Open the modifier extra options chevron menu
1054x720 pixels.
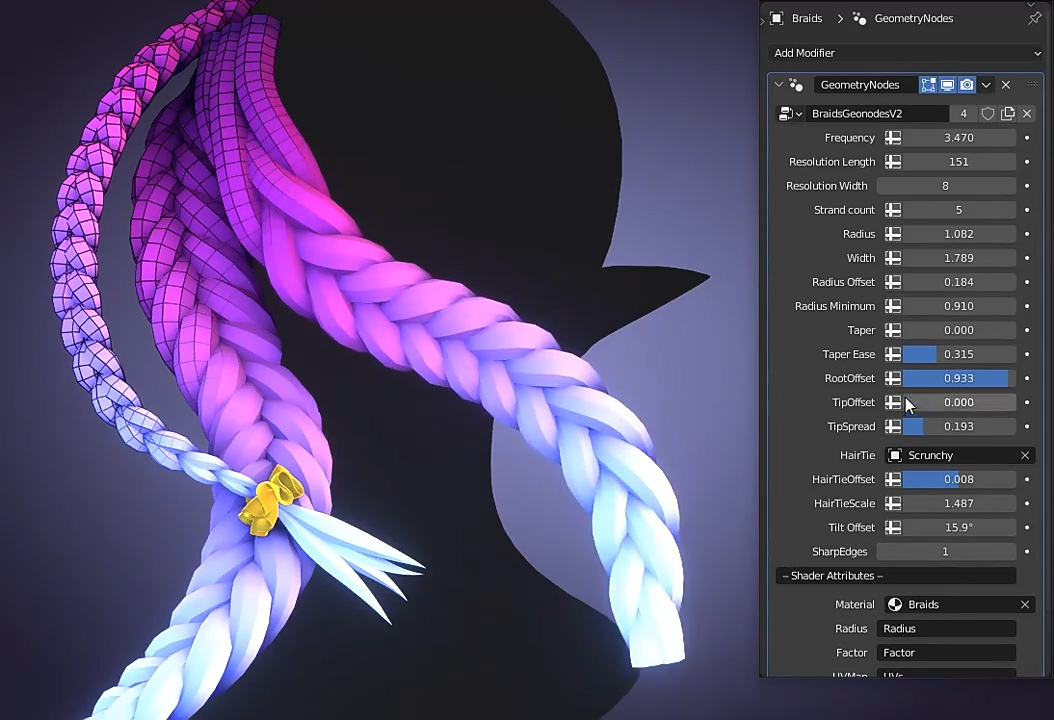(986, 85)
